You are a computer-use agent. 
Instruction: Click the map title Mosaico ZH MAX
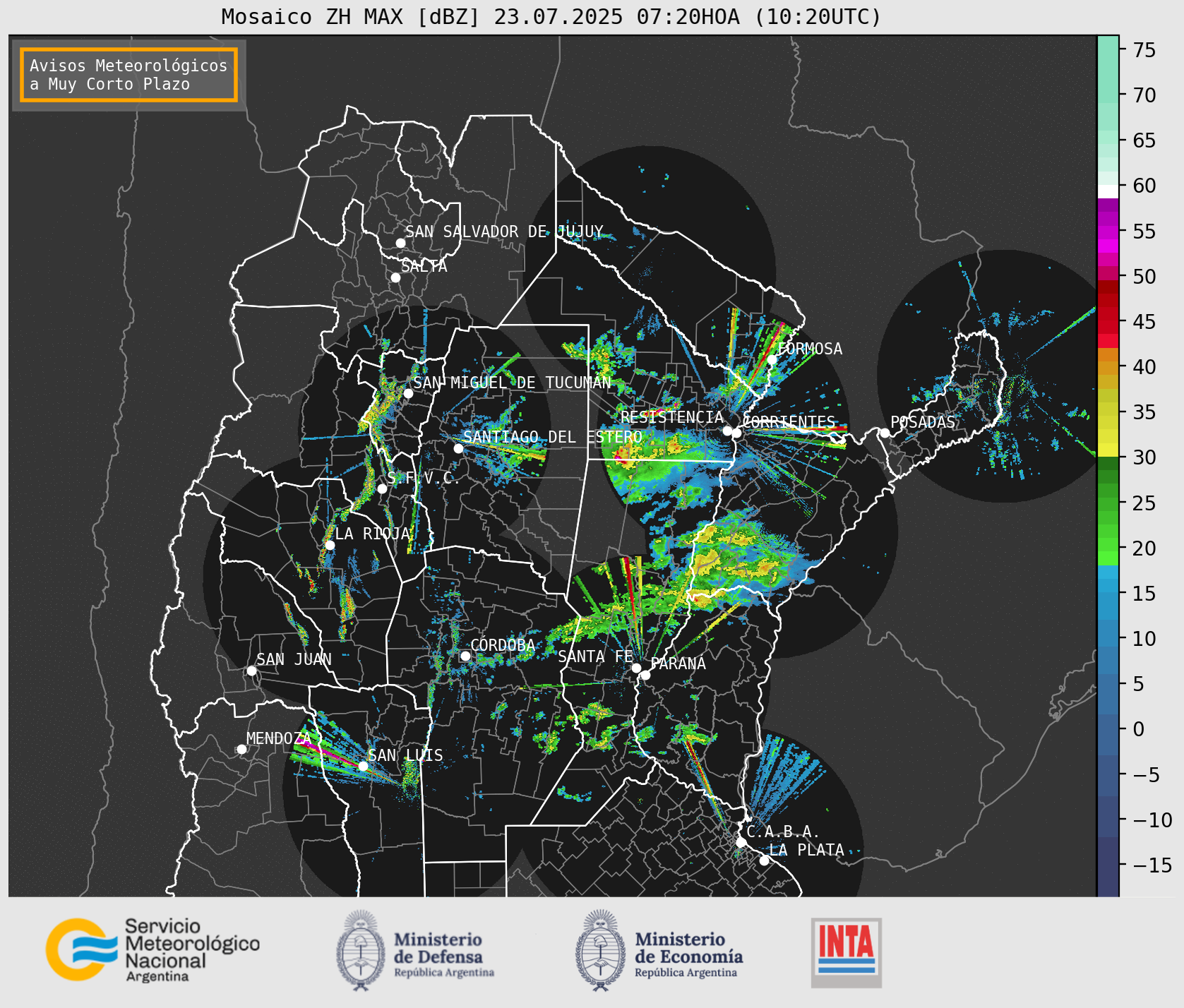tap(551, 16)
